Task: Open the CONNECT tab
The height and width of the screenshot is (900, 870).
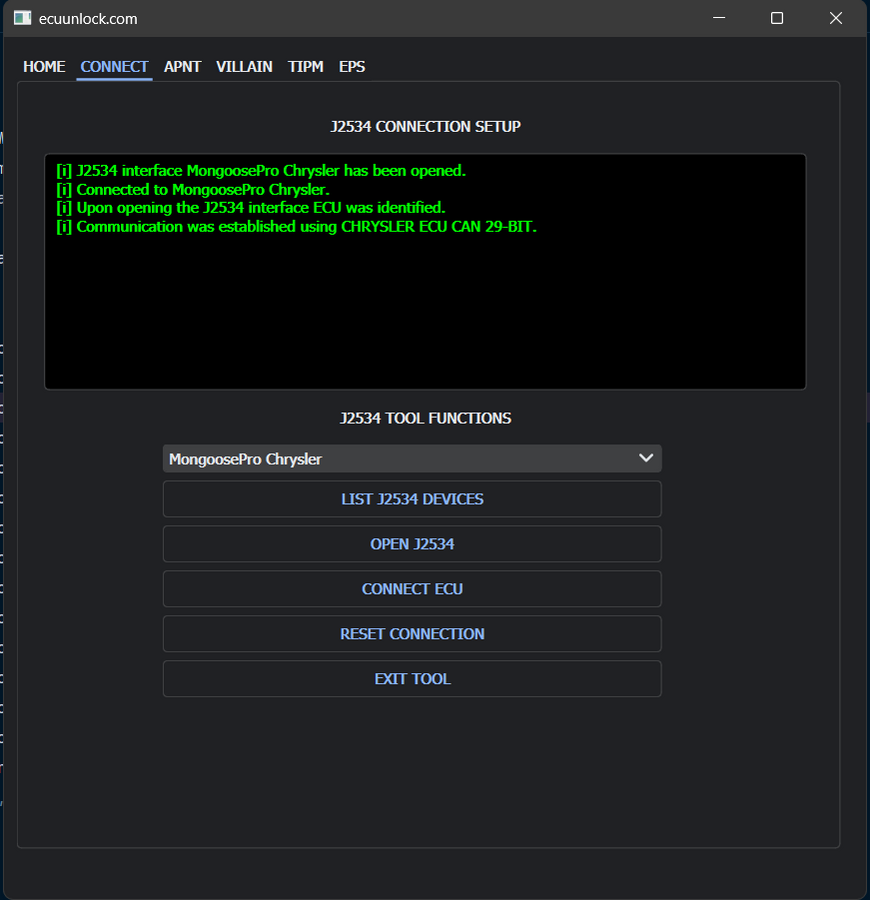Action: click(x=114, y=66)
